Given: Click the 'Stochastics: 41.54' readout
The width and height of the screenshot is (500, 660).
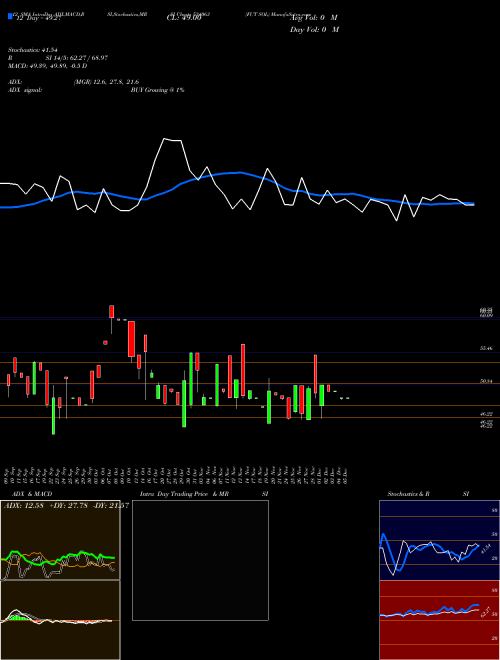Looking at the screenshot, I should point(32,51).
